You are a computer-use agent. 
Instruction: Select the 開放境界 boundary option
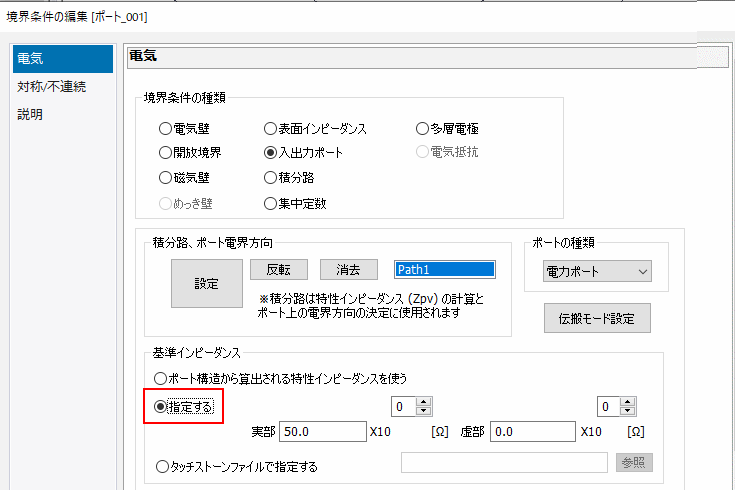(x=165, y=153)
